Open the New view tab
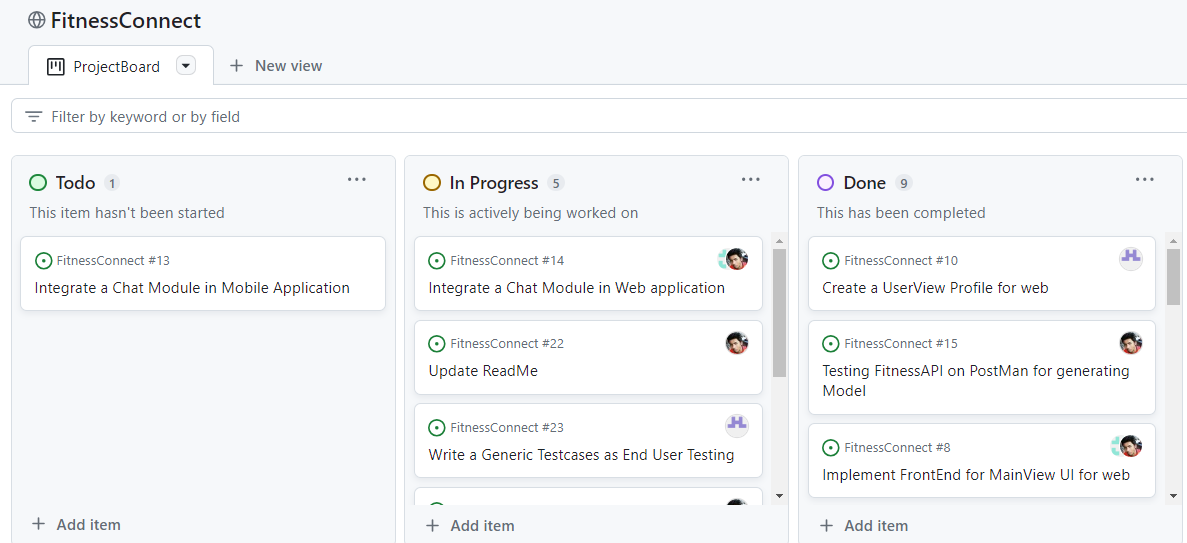Screen dimensions: 1187x543 coord(276,66)
